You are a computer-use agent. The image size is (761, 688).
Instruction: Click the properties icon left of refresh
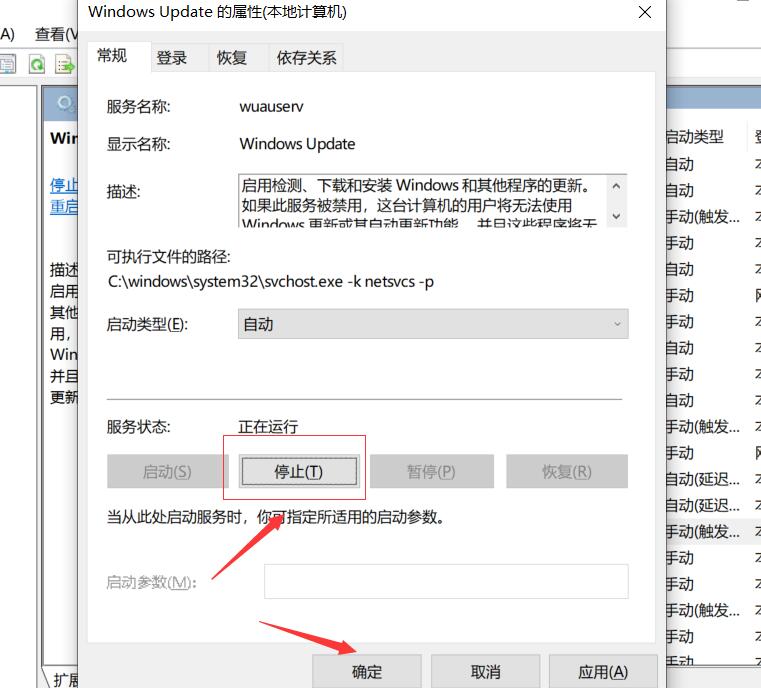(x=8, y=65)
